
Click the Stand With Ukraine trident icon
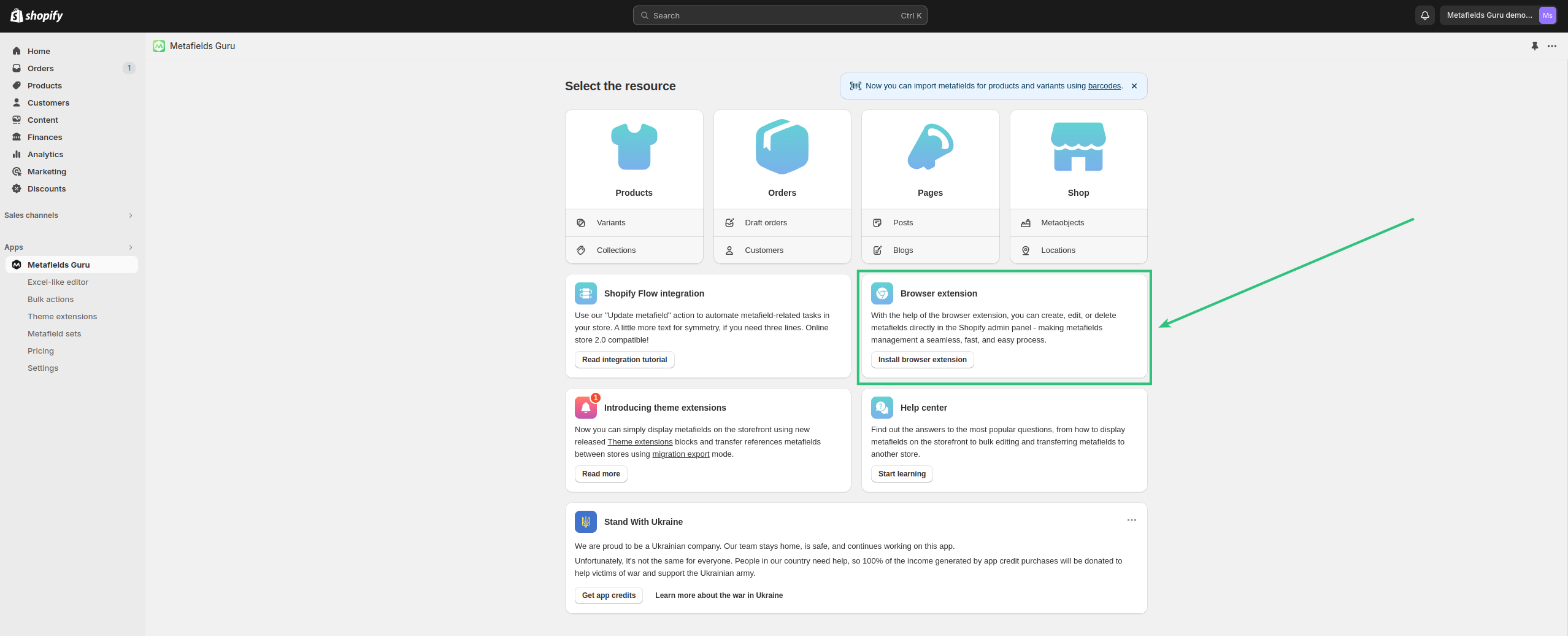[x=586, y=522]
